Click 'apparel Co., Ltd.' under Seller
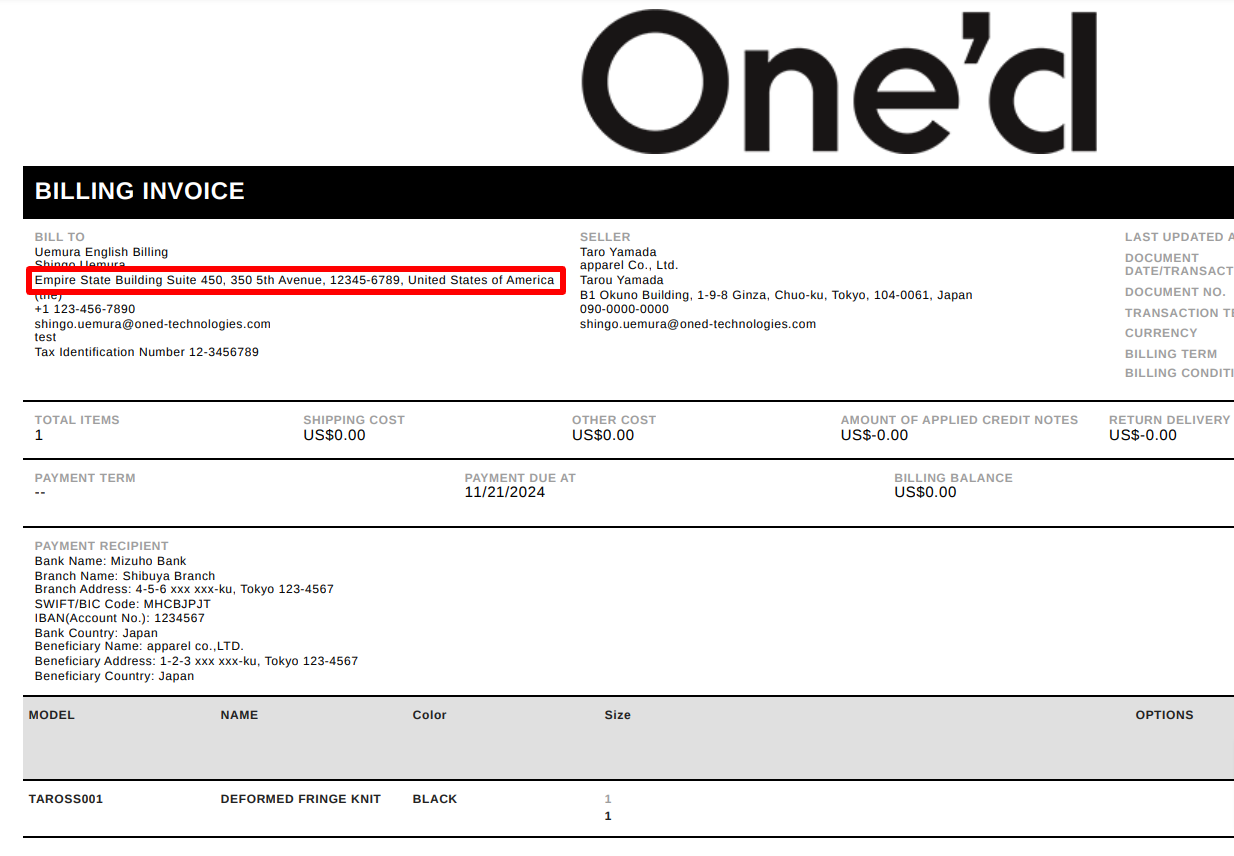The width and height of the screenshot is (1234, 856). pyautogui.click(x=629, y=265)
